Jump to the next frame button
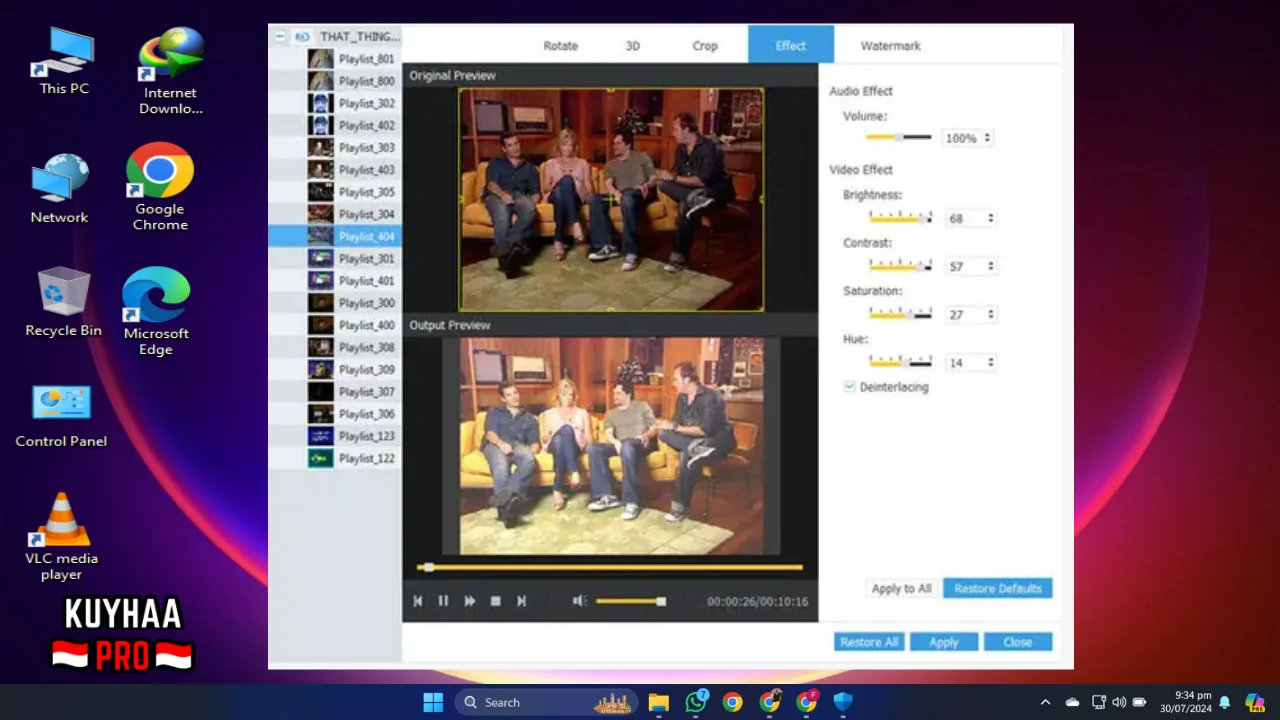This screenshot has height=720, width=1280. (521, 601)
